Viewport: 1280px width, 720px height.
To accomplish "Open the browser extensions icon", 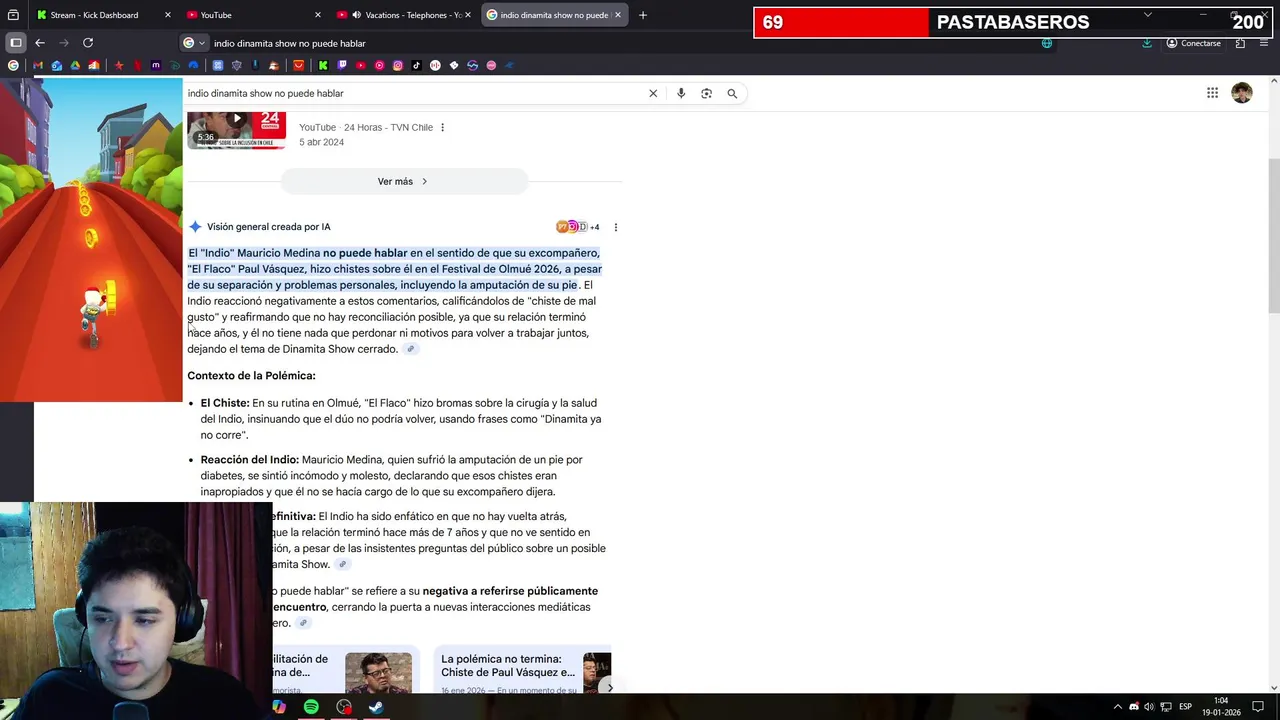I will 1240,43.
